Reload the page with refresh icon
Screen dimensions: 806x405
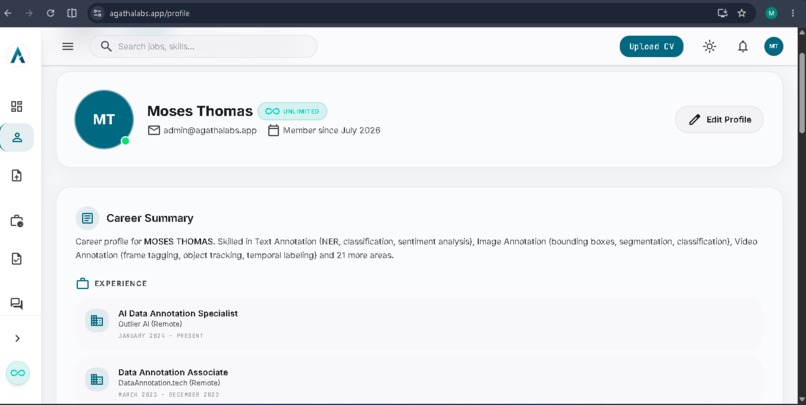(50, 13)
